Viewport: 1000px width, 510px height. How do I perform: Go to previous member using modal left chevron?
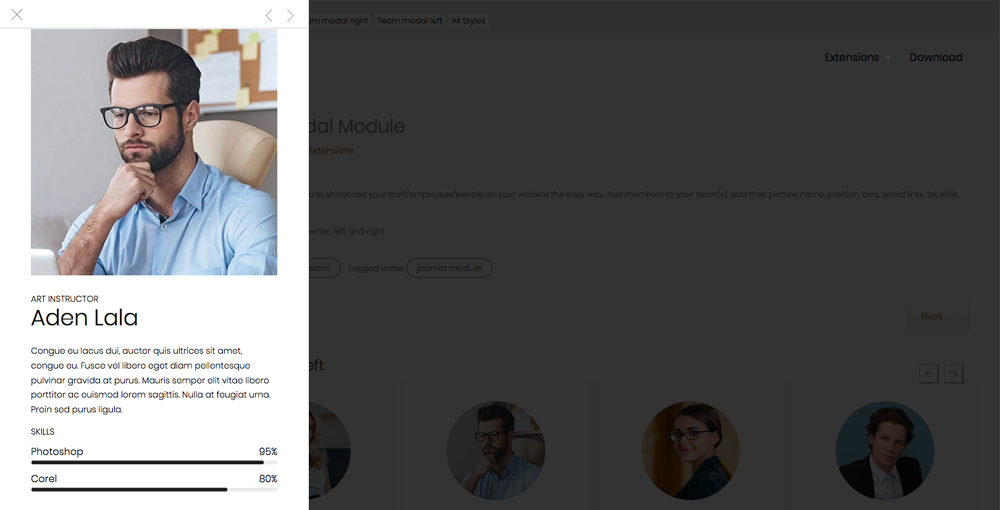coord(268,15)
